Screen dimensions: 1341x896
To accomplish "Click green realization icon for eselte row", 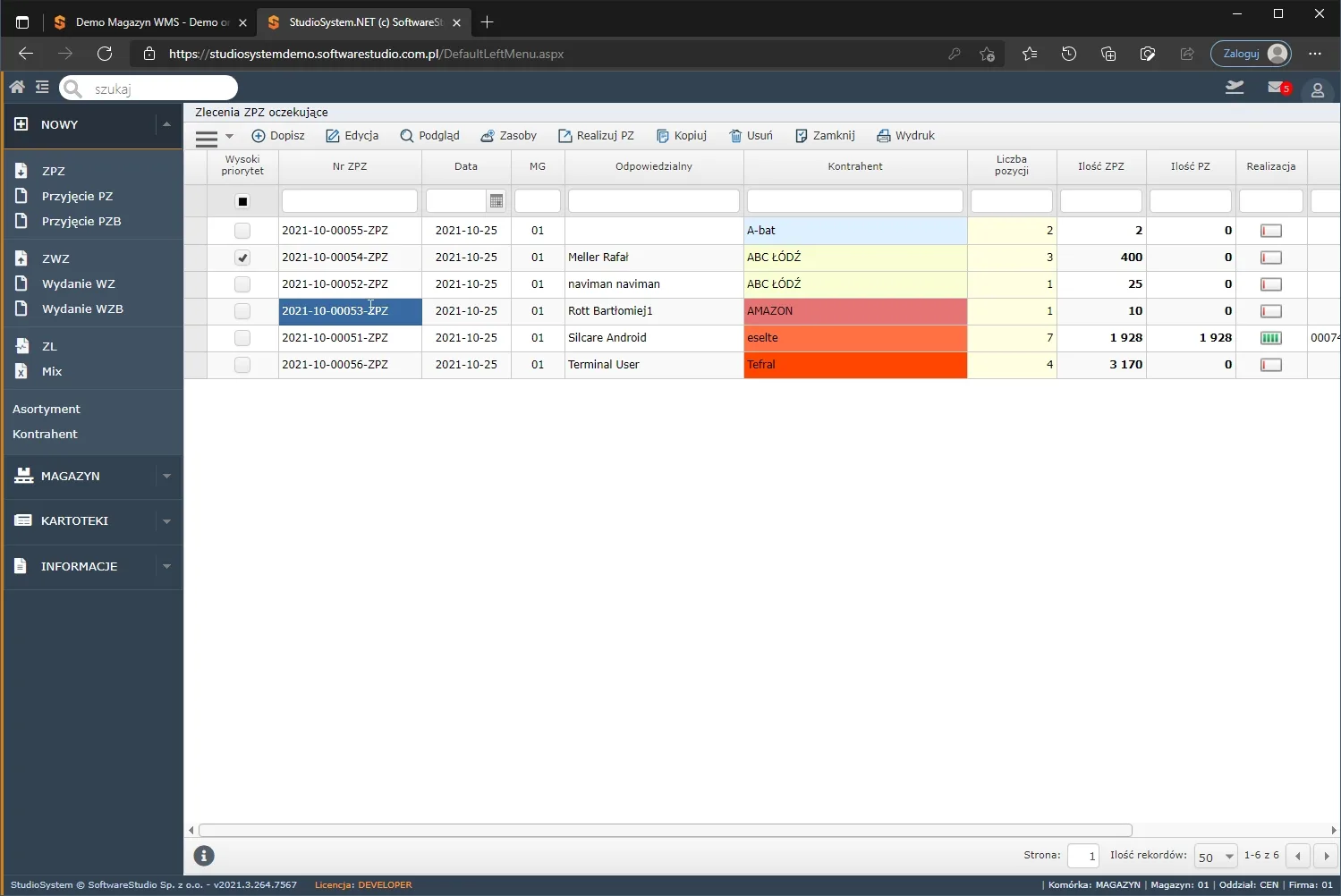I will [x=1270, y=338].
